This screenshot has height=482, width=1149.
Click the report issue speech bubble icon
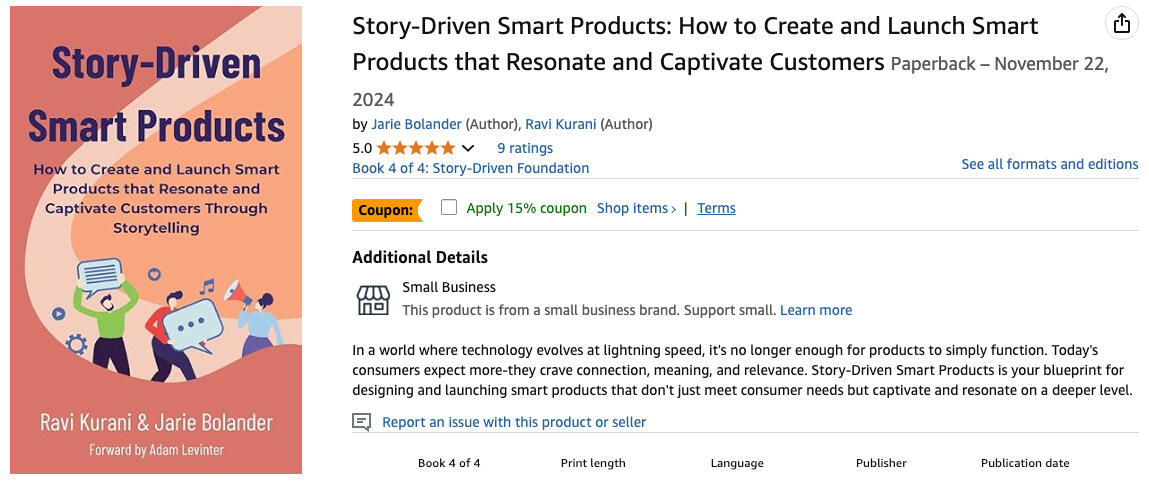coord(362,422)
